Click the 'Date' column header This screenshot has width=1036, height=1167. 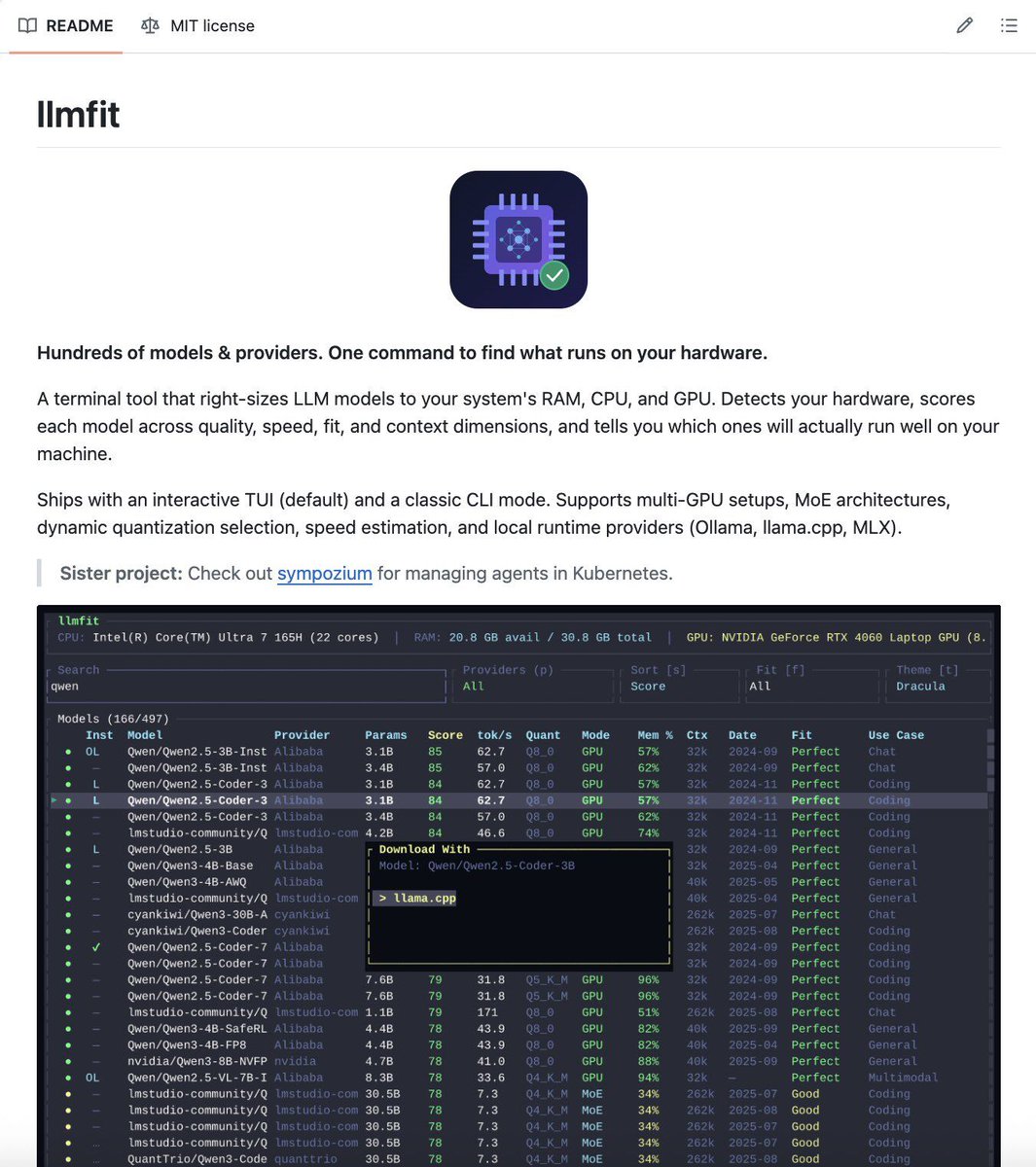coord(742,735)
